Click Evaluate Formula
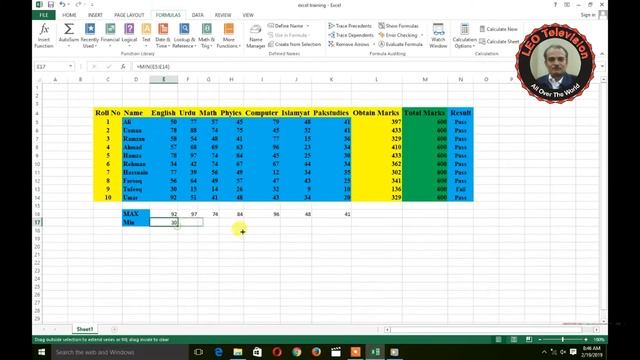 (x=400, y=44)
